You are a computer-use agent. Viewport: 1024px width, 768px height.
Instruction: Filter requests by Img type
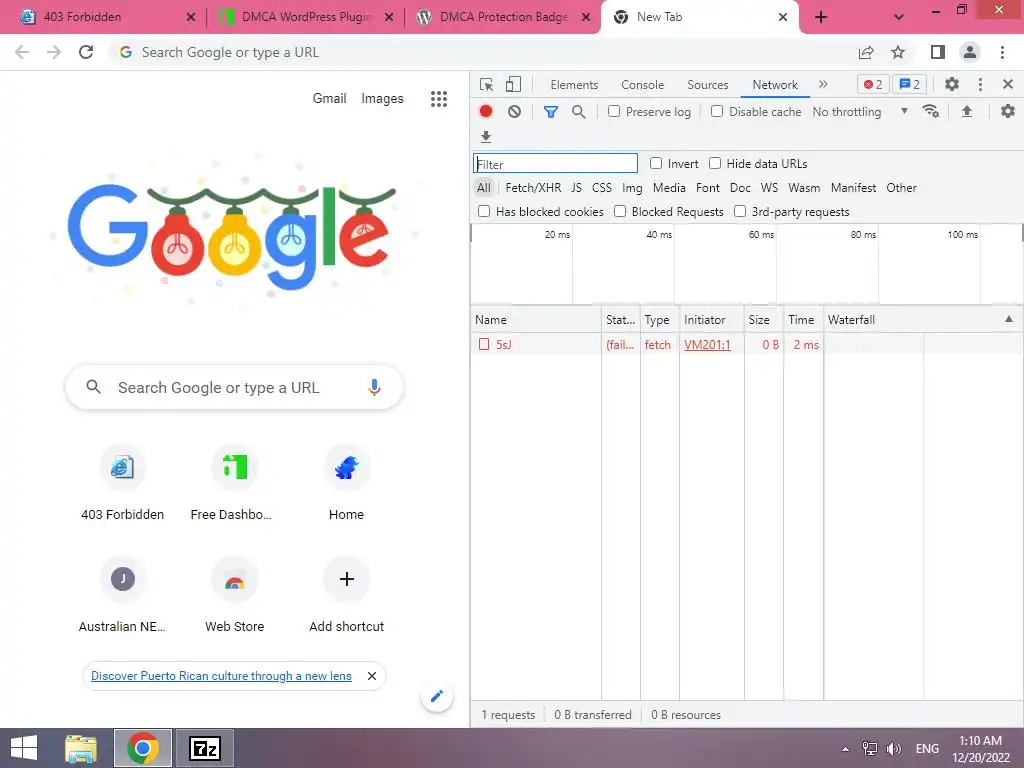pyautogui.click(x=632, y=188)
